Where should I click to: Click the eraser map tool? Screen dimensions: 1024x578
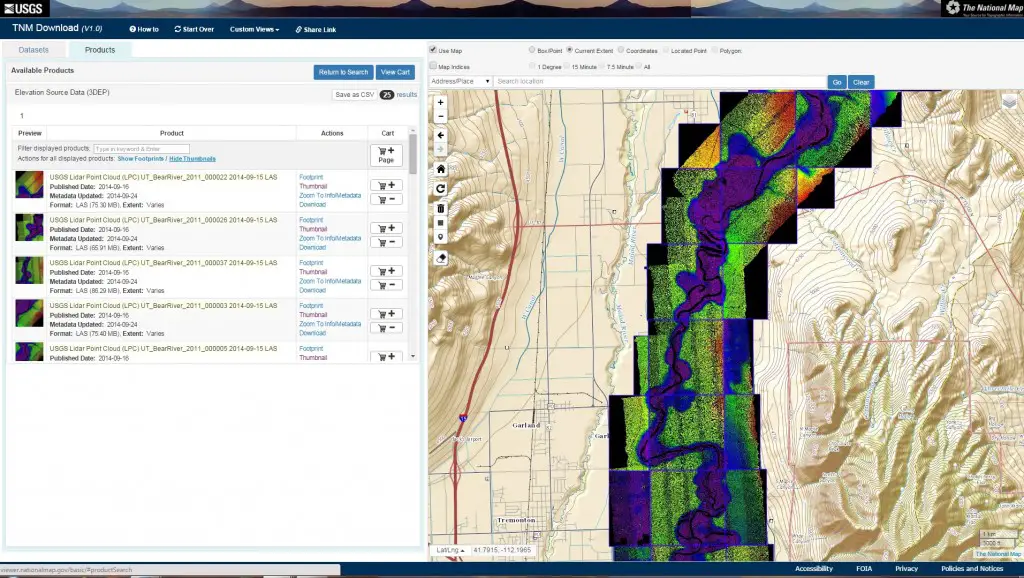coord(440,258)
